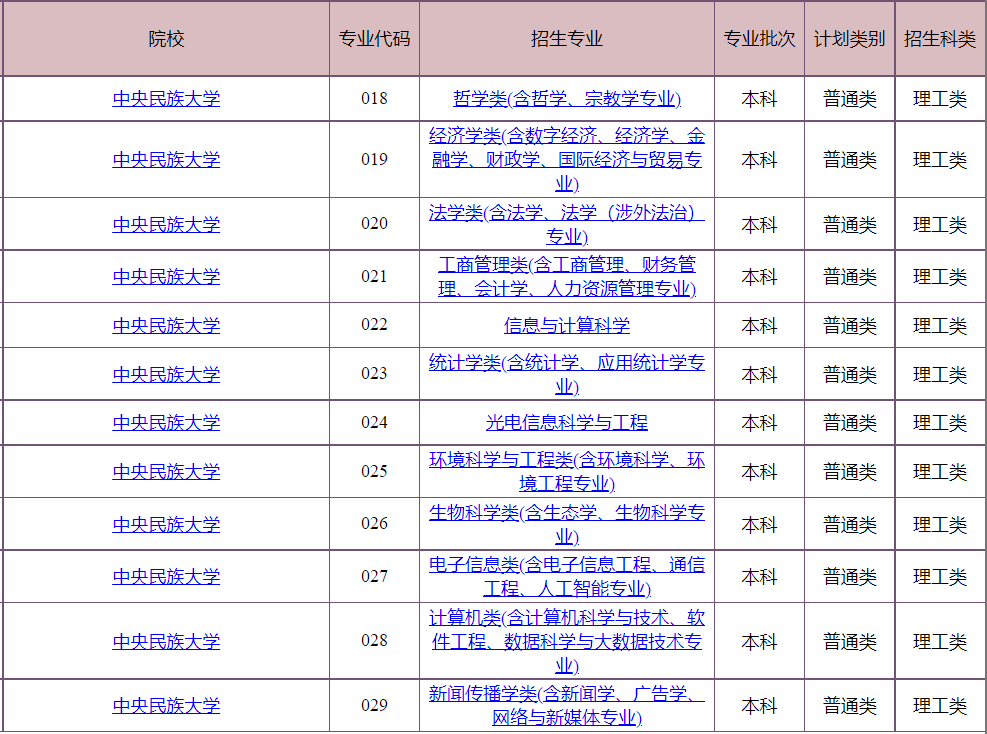The image size is (987, 734).
Task: Click 普通类 in the 018 row
Action: point(850,99)
